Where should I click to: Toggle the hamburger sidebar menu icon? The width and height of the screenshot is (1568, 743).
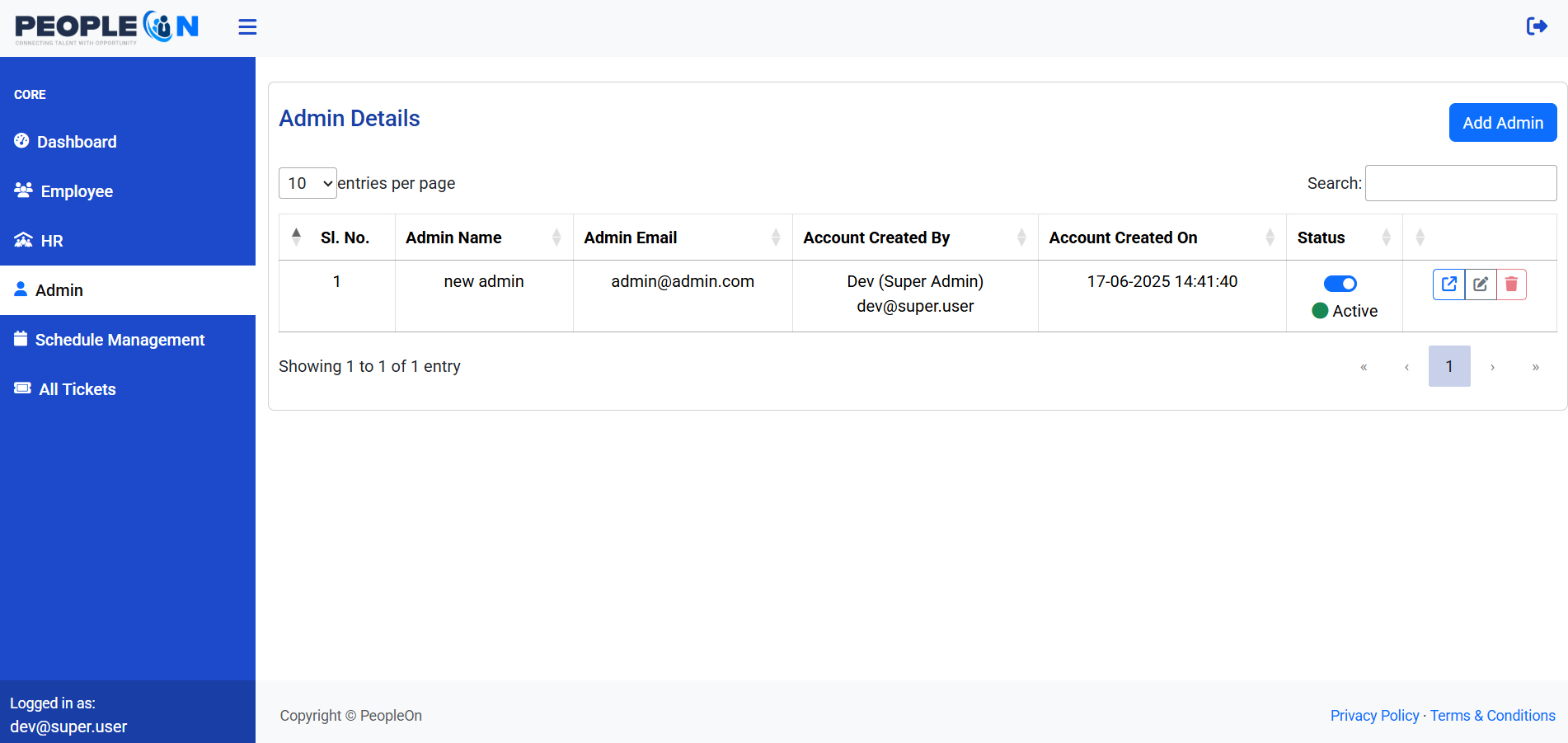click(247, 27)
